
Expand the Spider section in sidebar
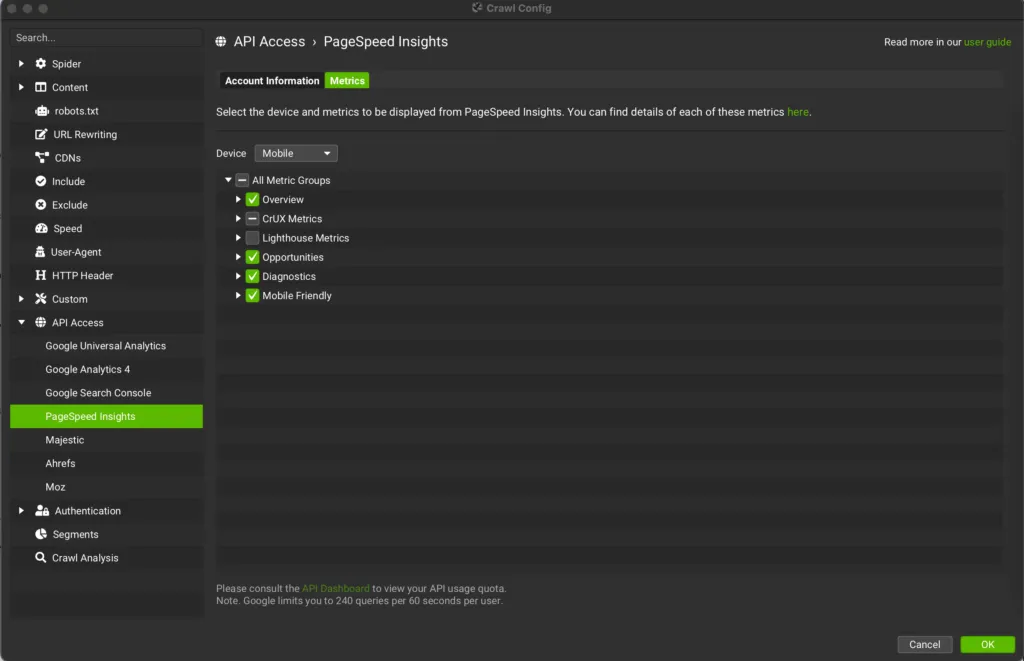click(x=21, y=63)
